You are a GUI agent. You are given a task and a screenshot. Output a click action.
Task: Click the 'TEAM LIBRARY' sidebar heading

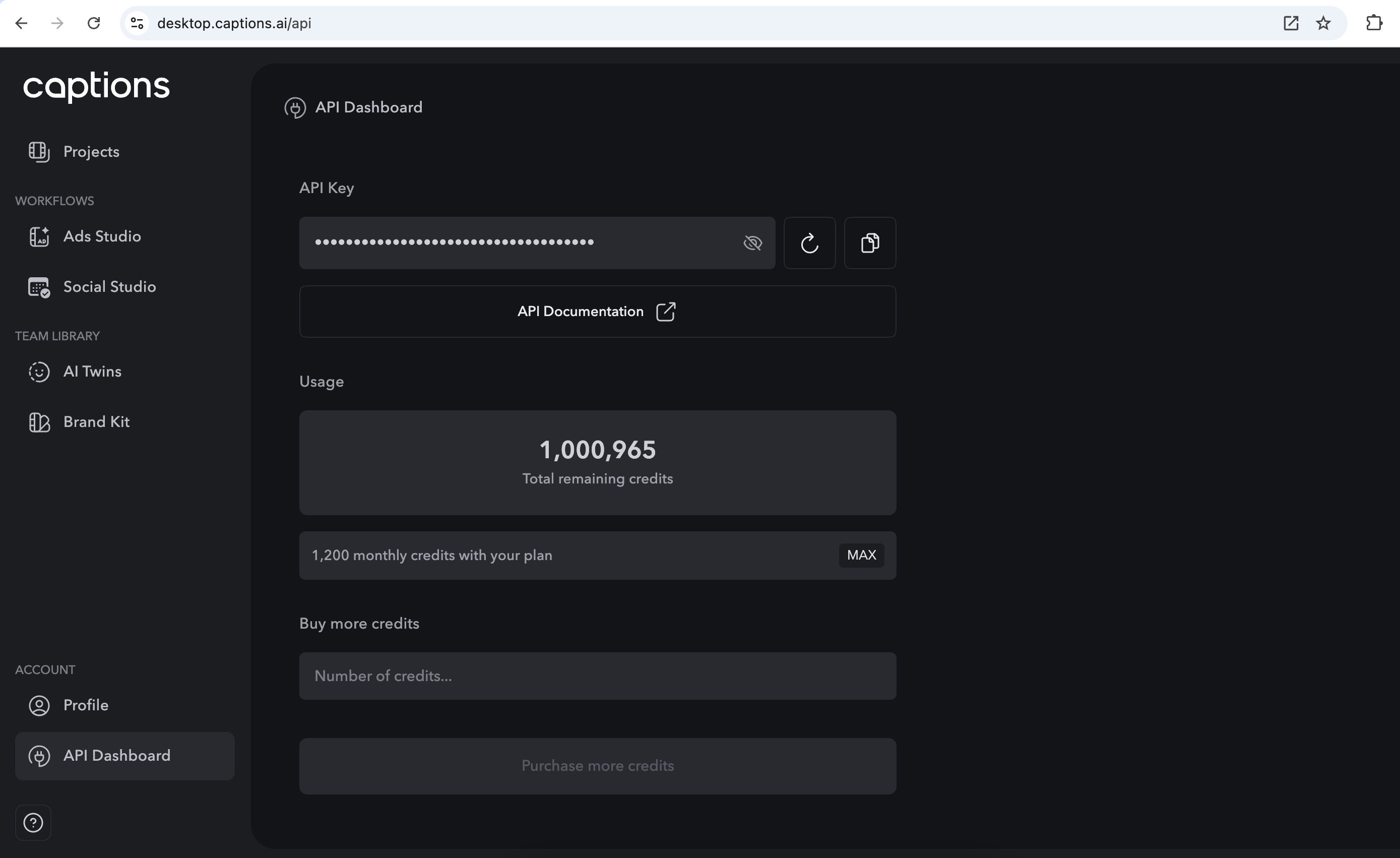pyautogui.click(x=57, y=336)
